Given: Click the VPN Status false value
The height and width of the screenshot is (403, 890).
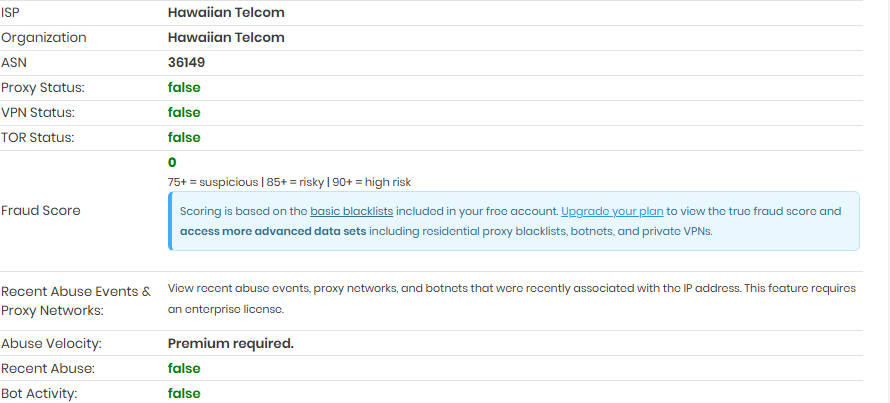Looking at the screenshot, I should [x=184, y=112].
